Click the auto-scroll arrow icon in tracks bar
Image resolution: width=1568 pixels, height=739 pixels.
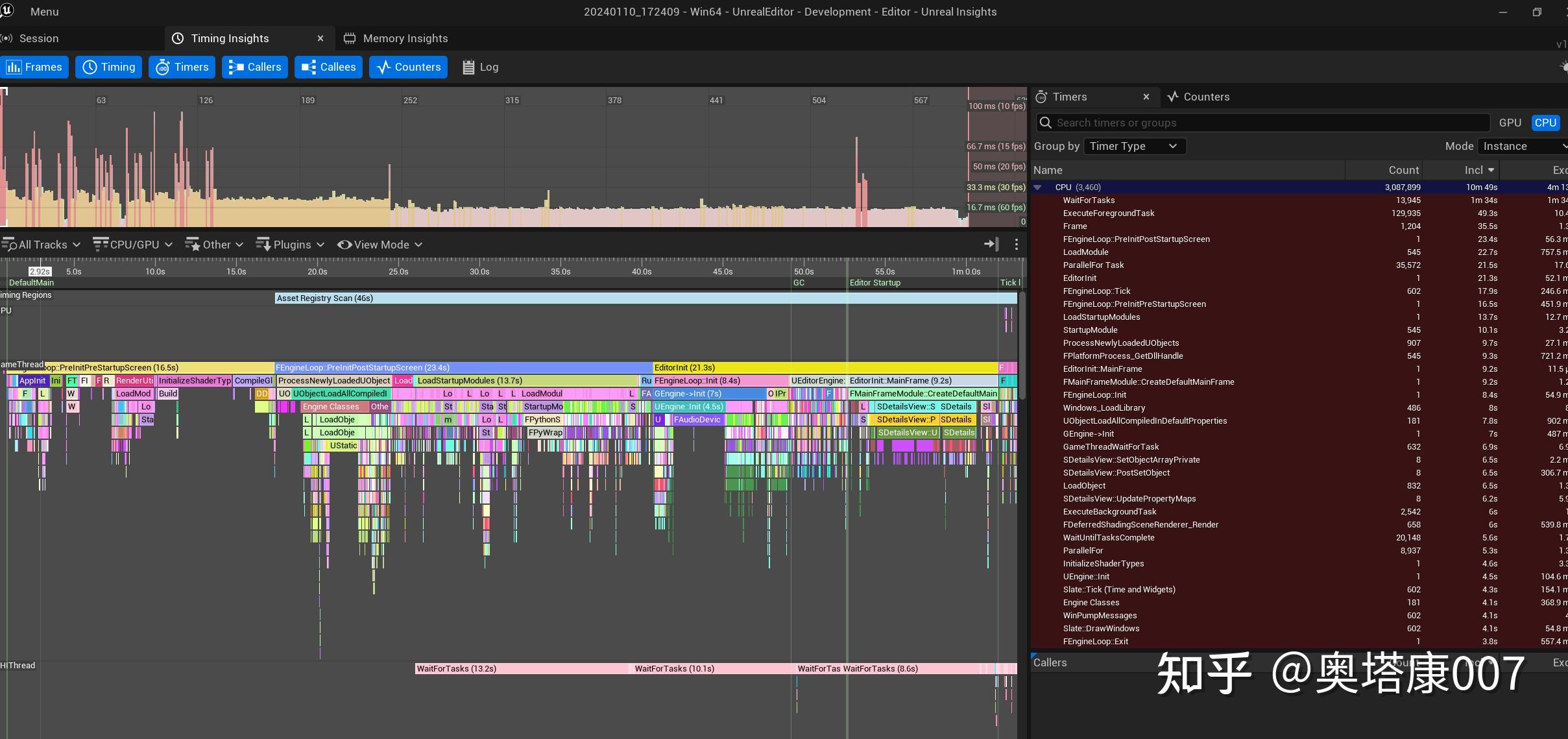991,244
